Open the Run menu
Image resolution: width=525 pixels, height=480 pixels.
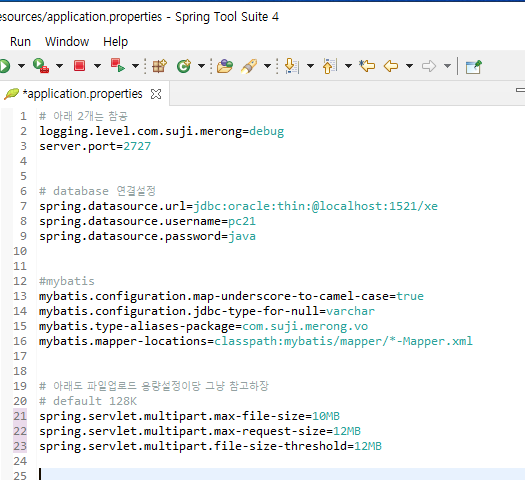[x=20, y=42]
